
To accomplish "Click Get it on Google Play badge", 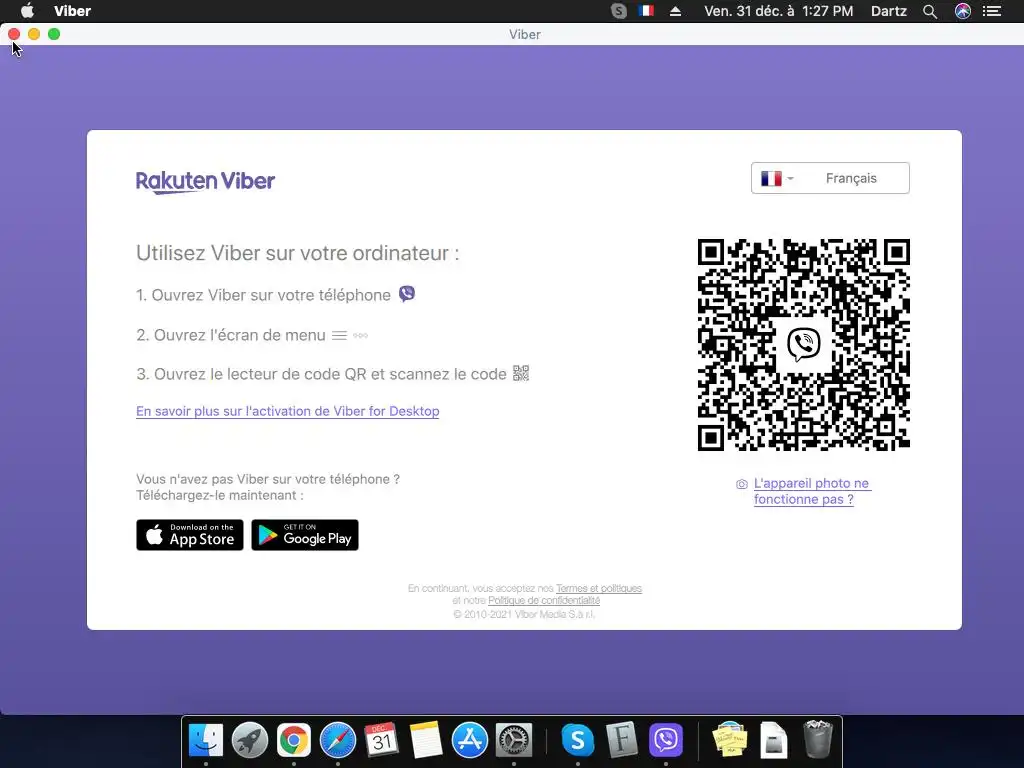I will coord(305,535).
